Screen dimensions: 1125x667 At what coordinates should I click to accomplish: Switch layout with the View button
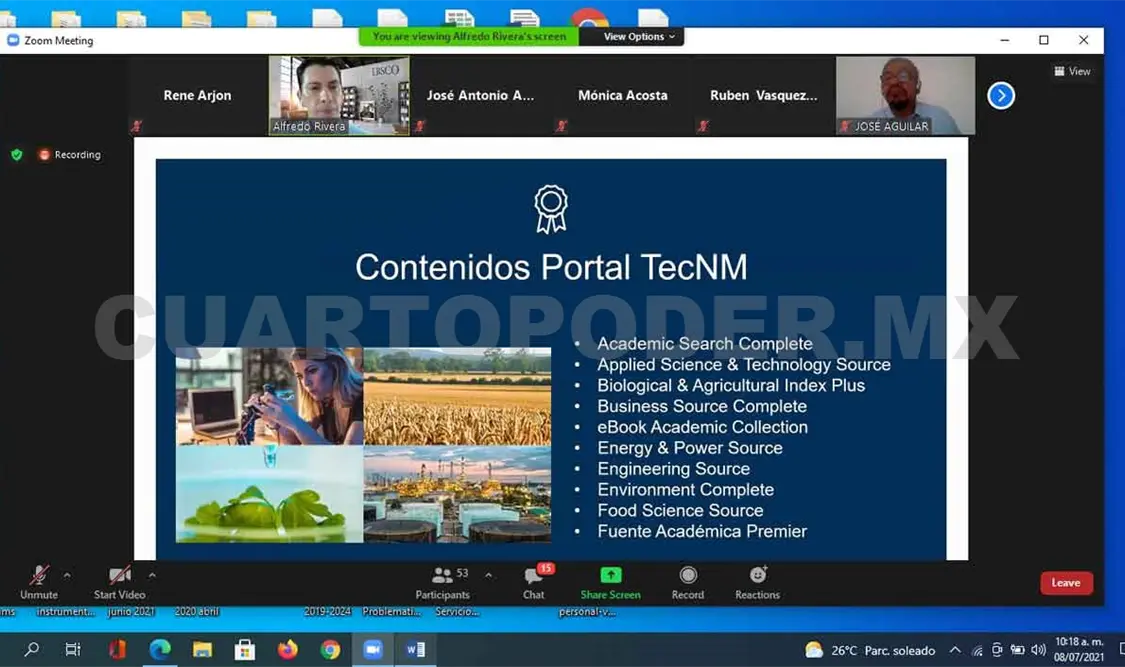(x=1073, y=71)
